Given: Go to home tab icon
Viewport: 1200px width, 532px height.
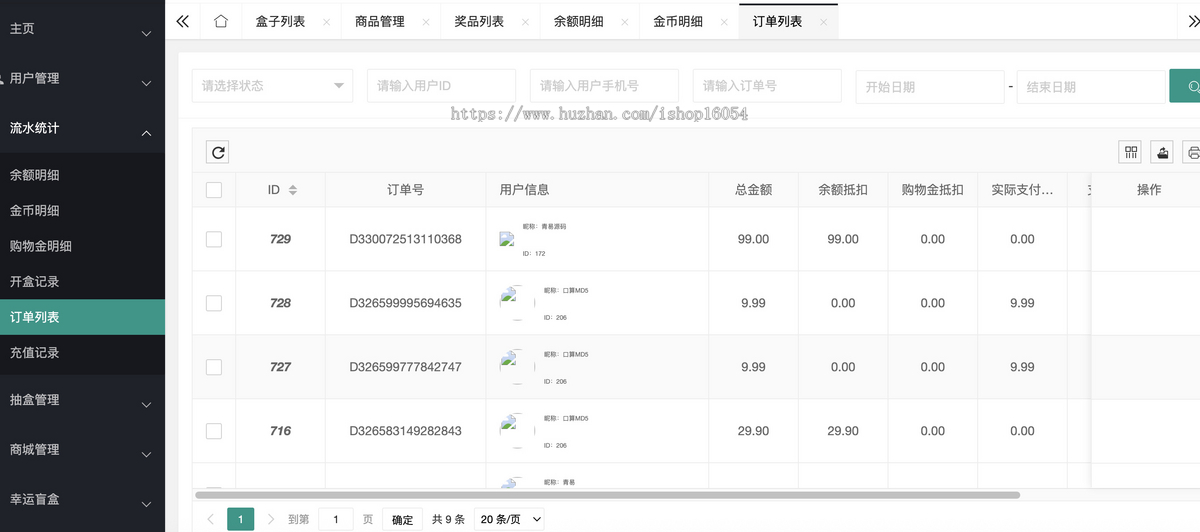Looking at the screenshot, I should pos(221,21).
